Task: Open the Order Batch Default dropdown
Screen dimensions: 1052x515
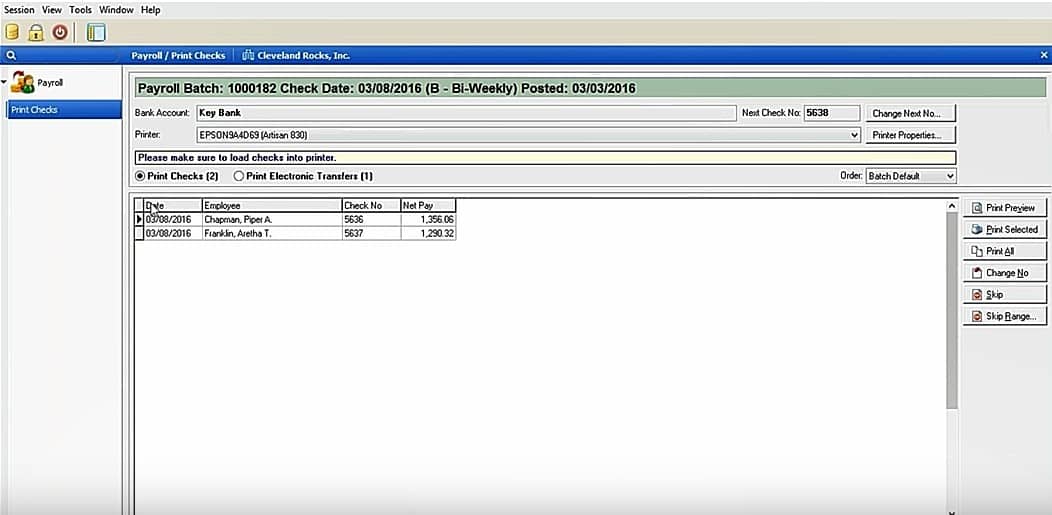Action: tap(911, 176)
